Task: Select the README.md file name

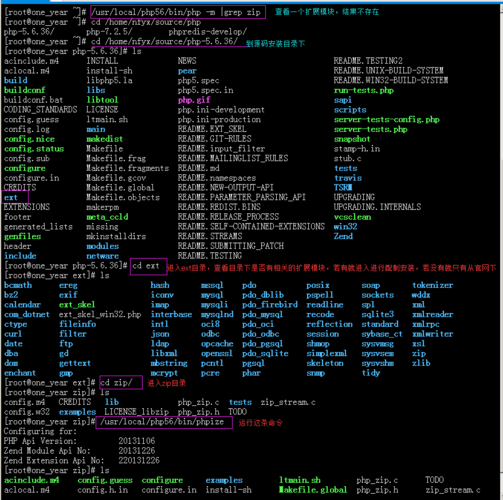Action: pyautogui.click(x=198, y=168)
